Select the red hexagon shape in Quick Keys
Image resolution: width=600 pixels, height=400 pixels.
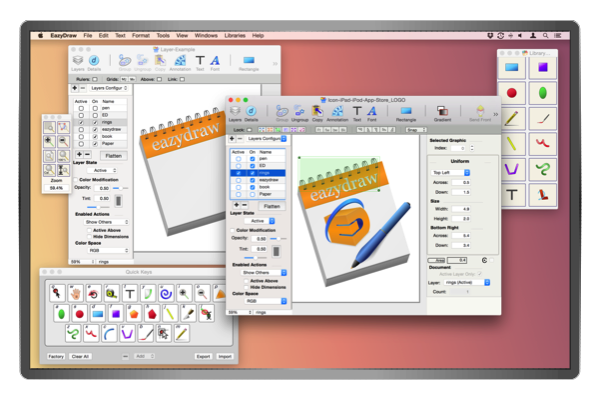(152, 314)
